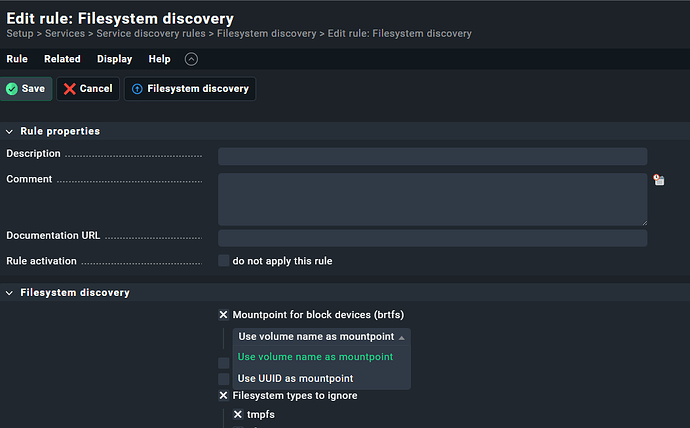Open the Related menu
The image size is (690, 428).
(x=62, y=59)
